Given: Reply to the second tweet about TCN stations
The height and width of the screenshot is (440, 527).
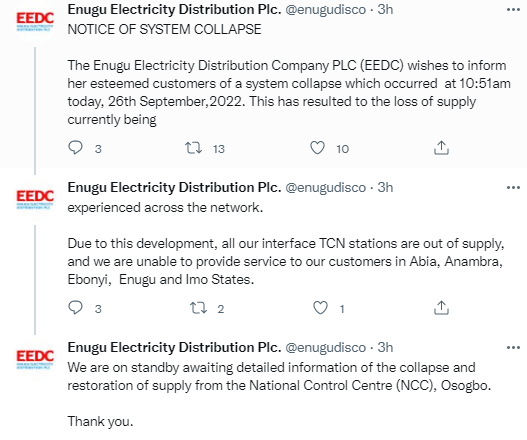Looking at the screenshot, I should [x=75, y=308].
